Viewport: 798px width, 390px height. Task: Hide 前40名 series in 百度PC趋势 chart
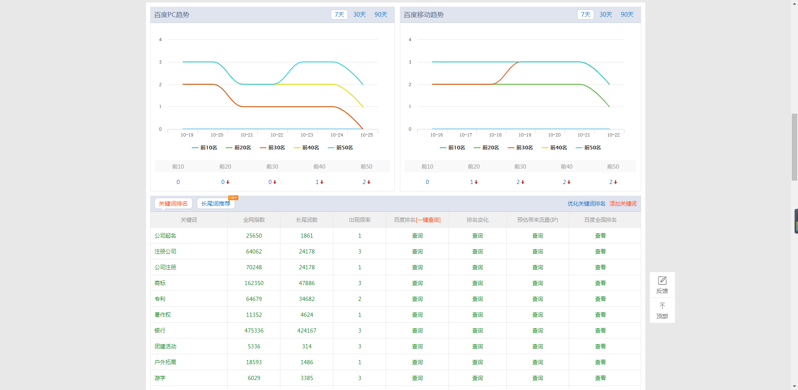(306, 148)
